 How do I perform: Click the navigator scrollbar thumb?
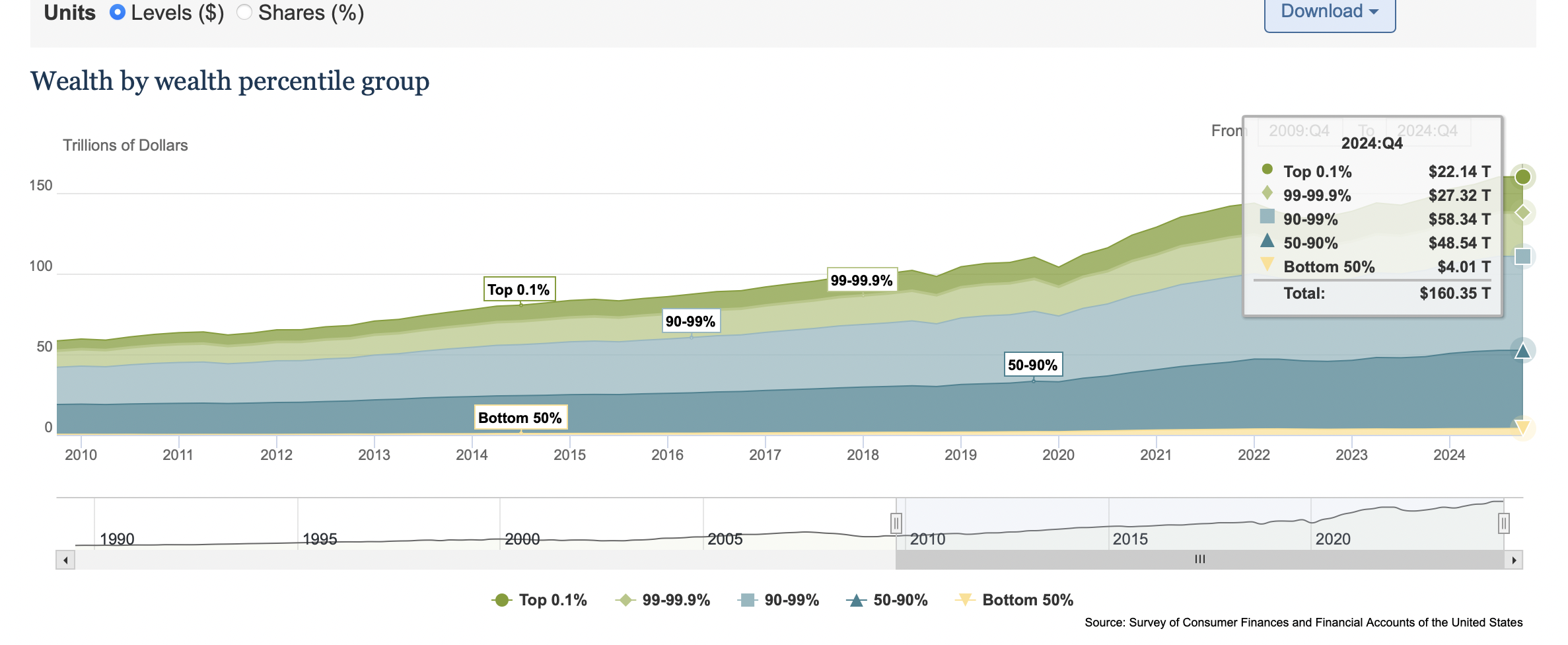click(1199, 560)
